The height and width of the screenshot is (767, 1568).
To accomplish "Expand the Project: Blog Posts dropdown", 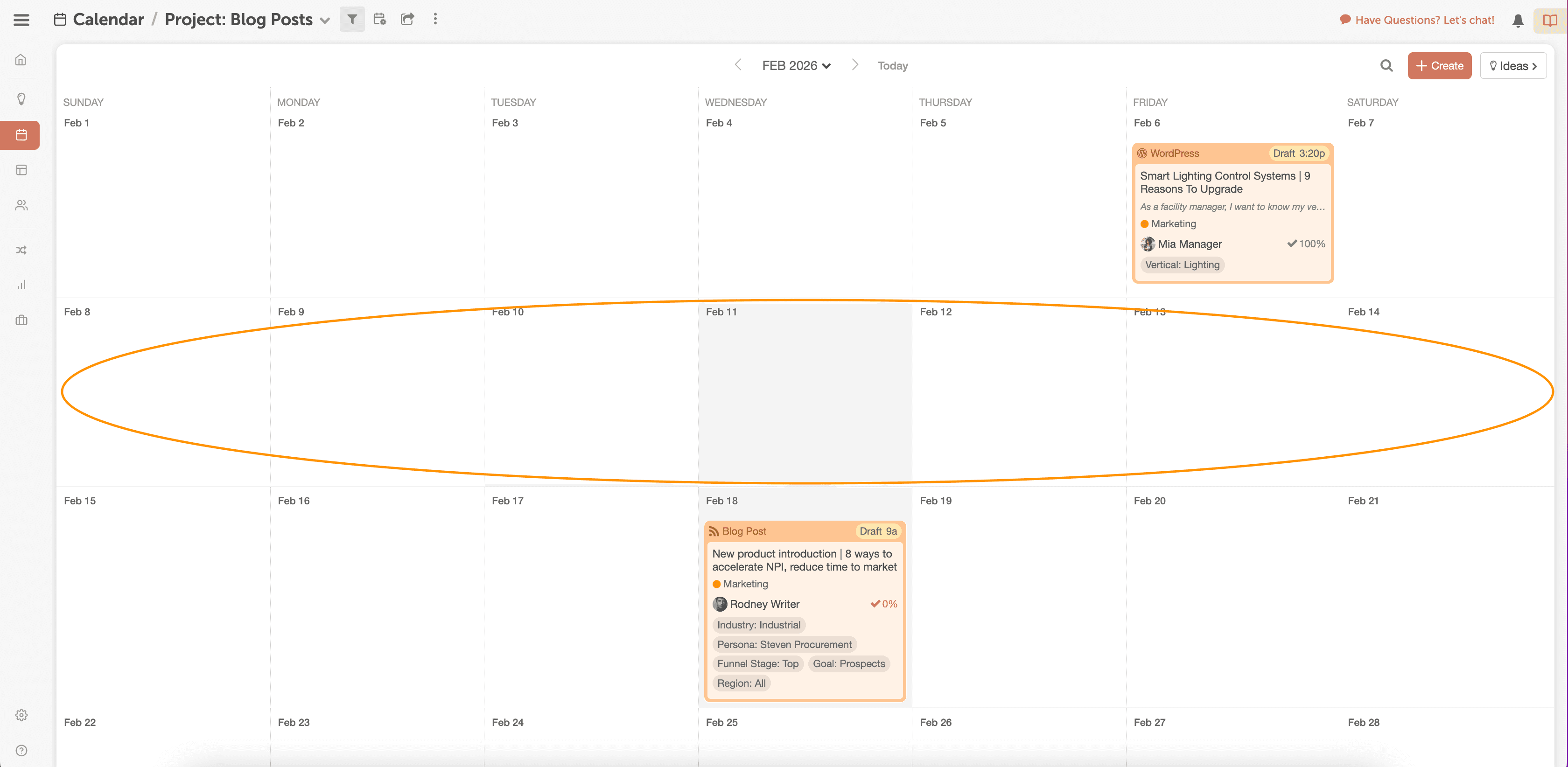I will [325, 21].
